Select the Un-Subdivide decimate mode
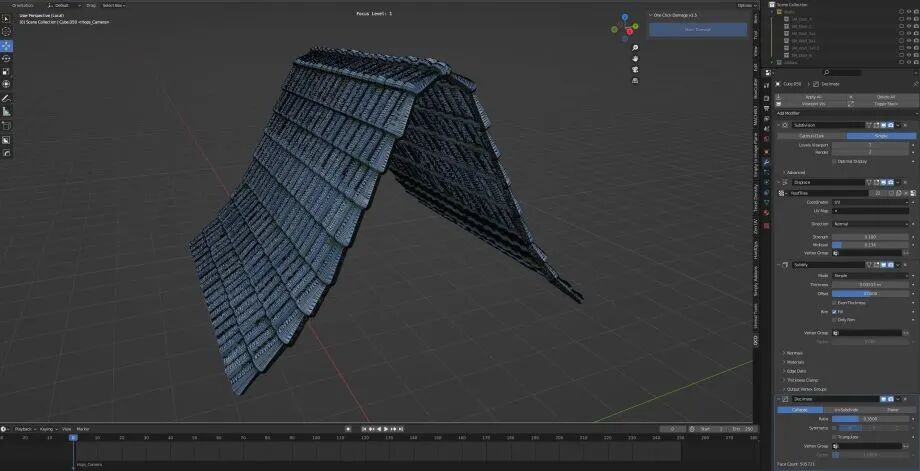 pyautogui.click(x=845, y=410)
